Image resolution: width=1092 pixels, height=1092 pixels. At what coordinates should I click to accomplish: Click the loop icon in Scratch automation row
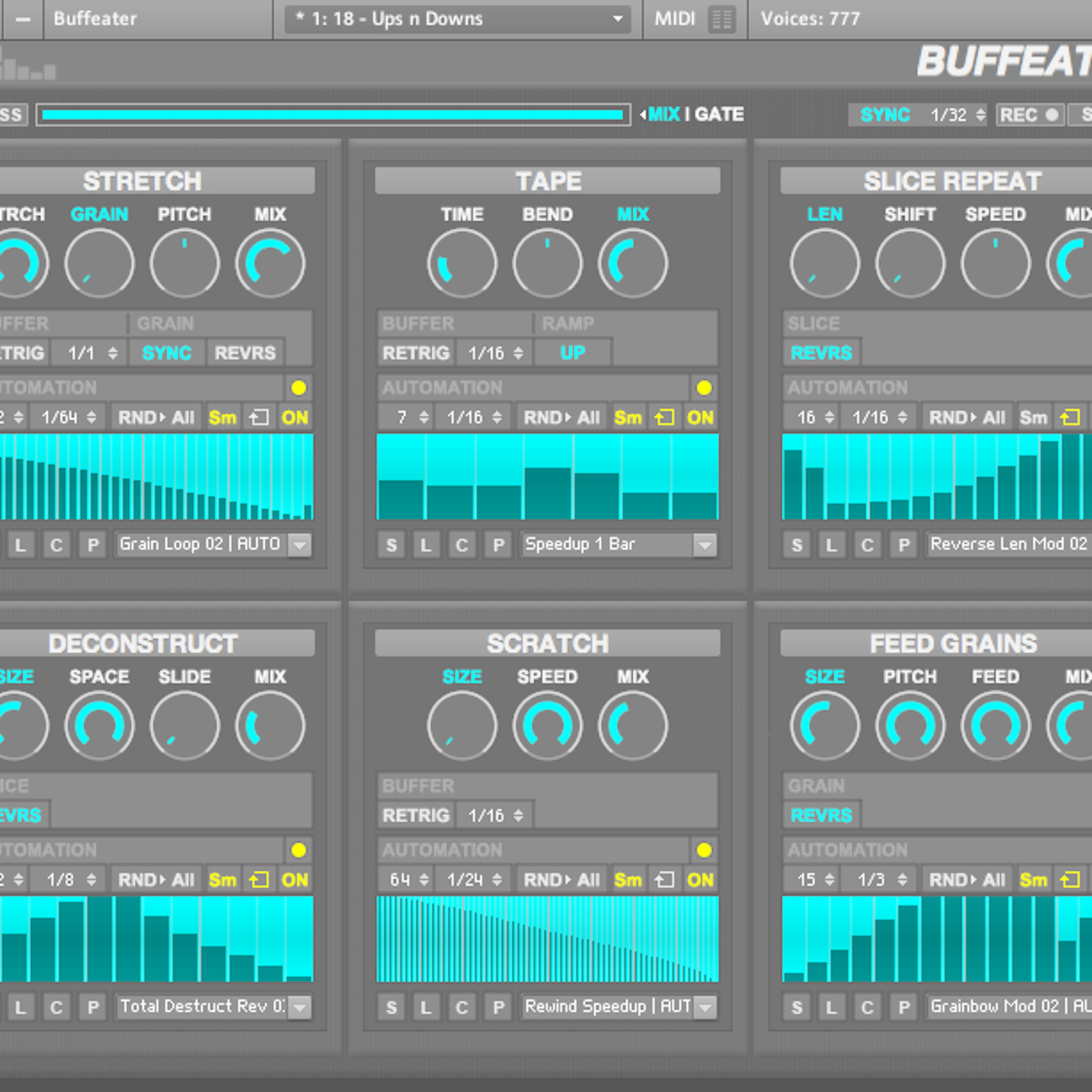(x=665, y=880)
